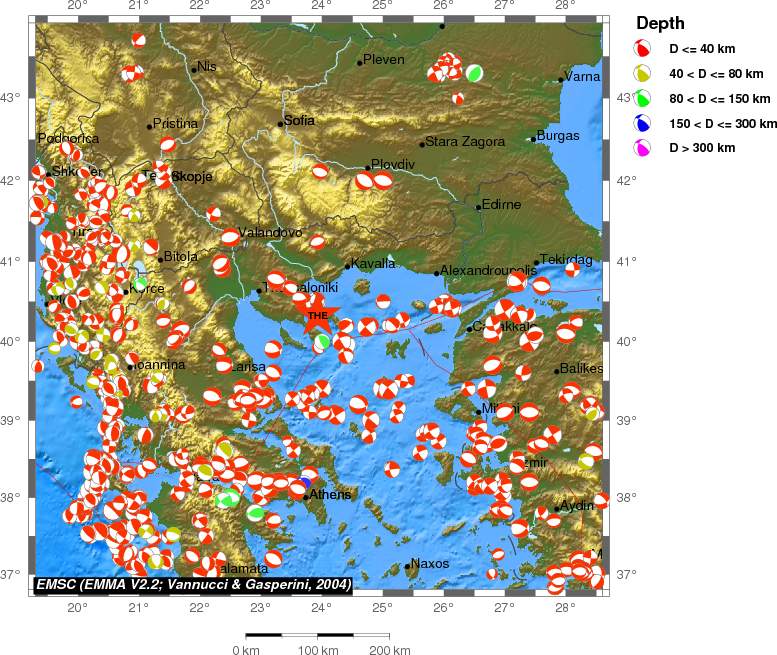Click the 38° latitude label on the left axis
Screen dimensions: 777x655
[x=10, y=497]
